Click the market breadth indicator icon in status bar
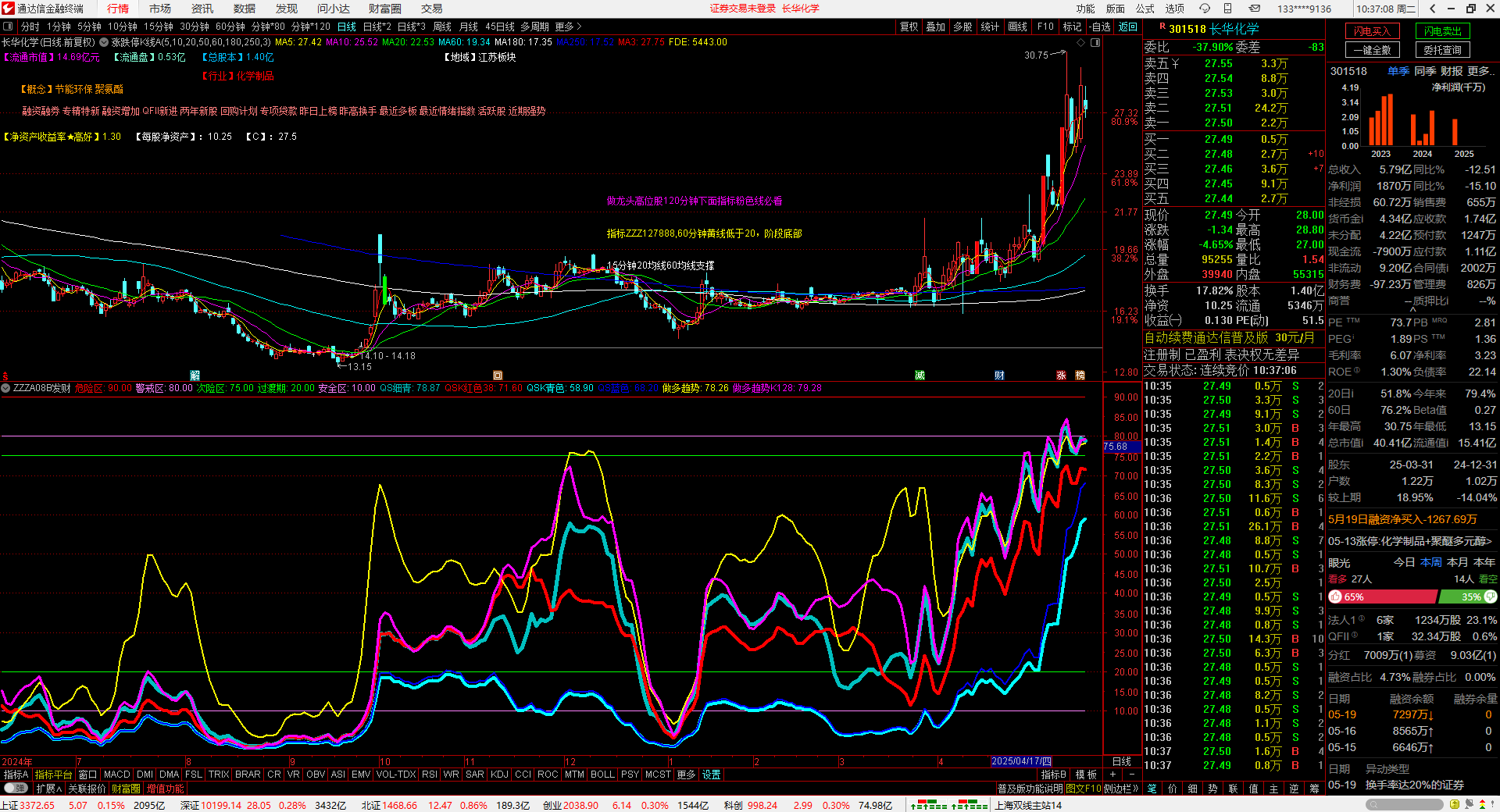The width and height of the screenshot is (1500, 812). (x=949, y=805)
